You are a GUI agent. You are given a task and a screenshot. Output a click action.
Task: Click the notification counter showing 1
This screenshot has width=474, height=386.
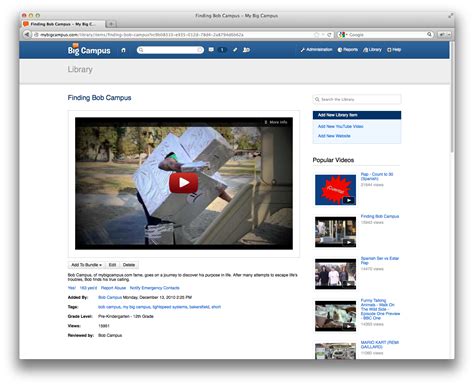tap(222, 50)
